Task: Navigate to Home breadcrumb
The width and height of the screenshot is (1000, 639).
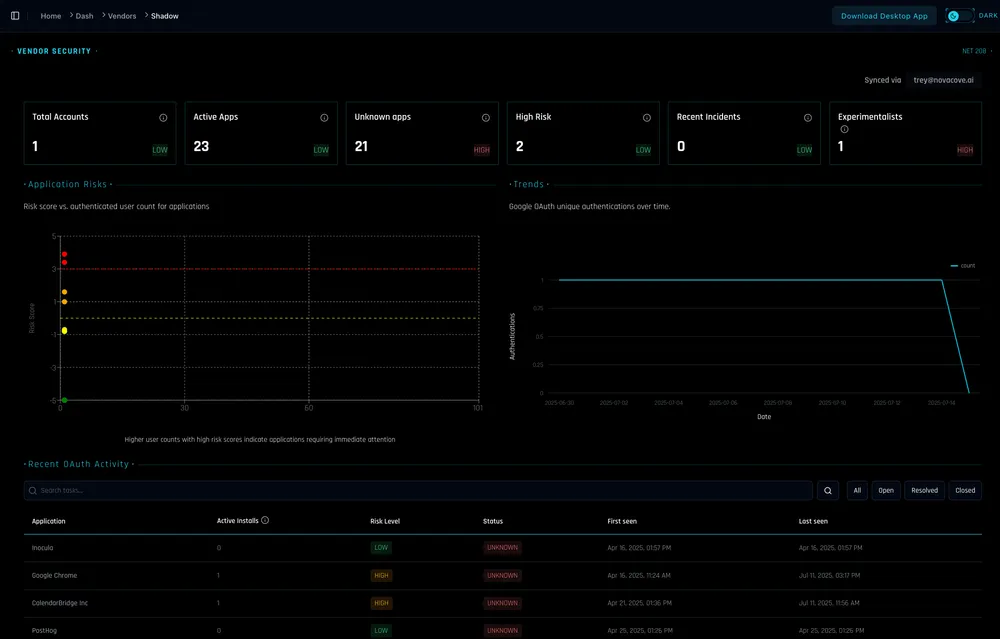Action: 51,16
